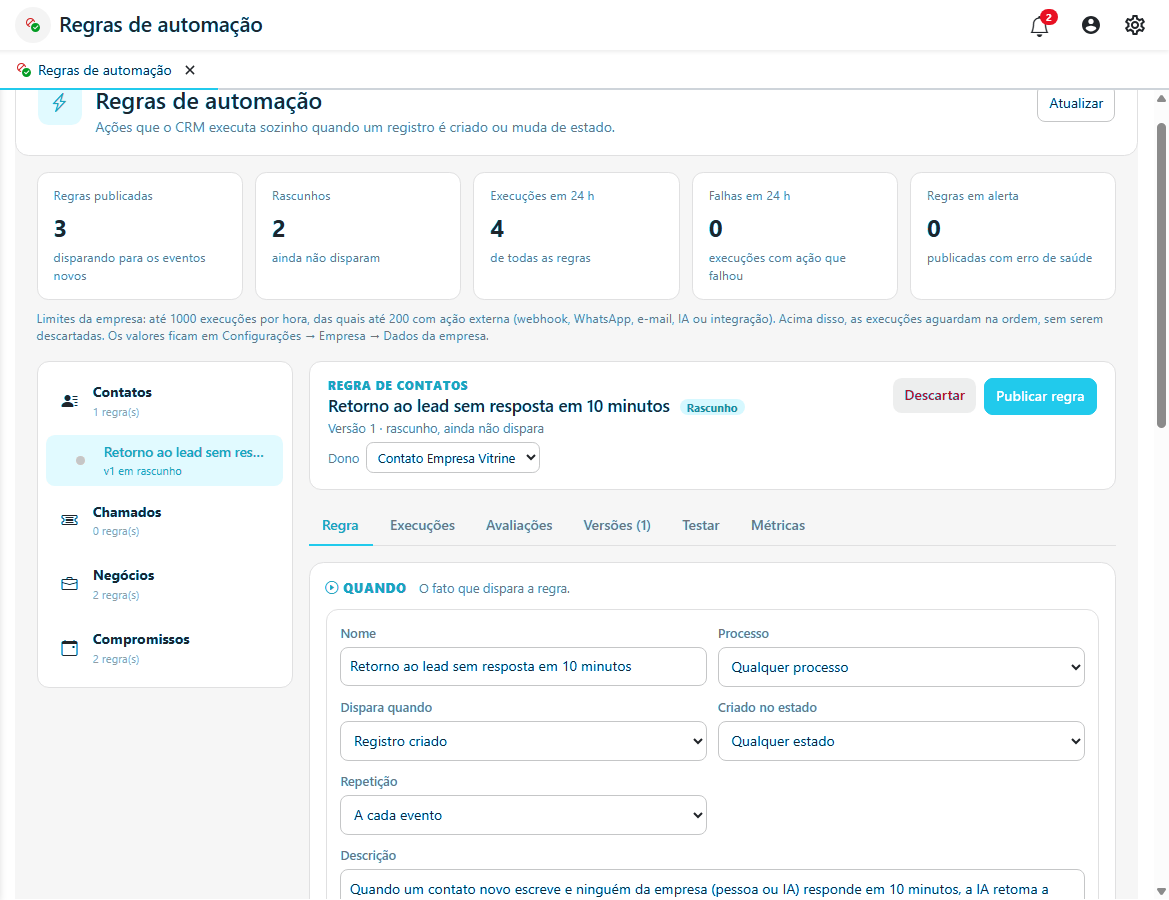1169x900 pixels.
Task: Click the app logo beside the page title
Action: coord(33,25)
